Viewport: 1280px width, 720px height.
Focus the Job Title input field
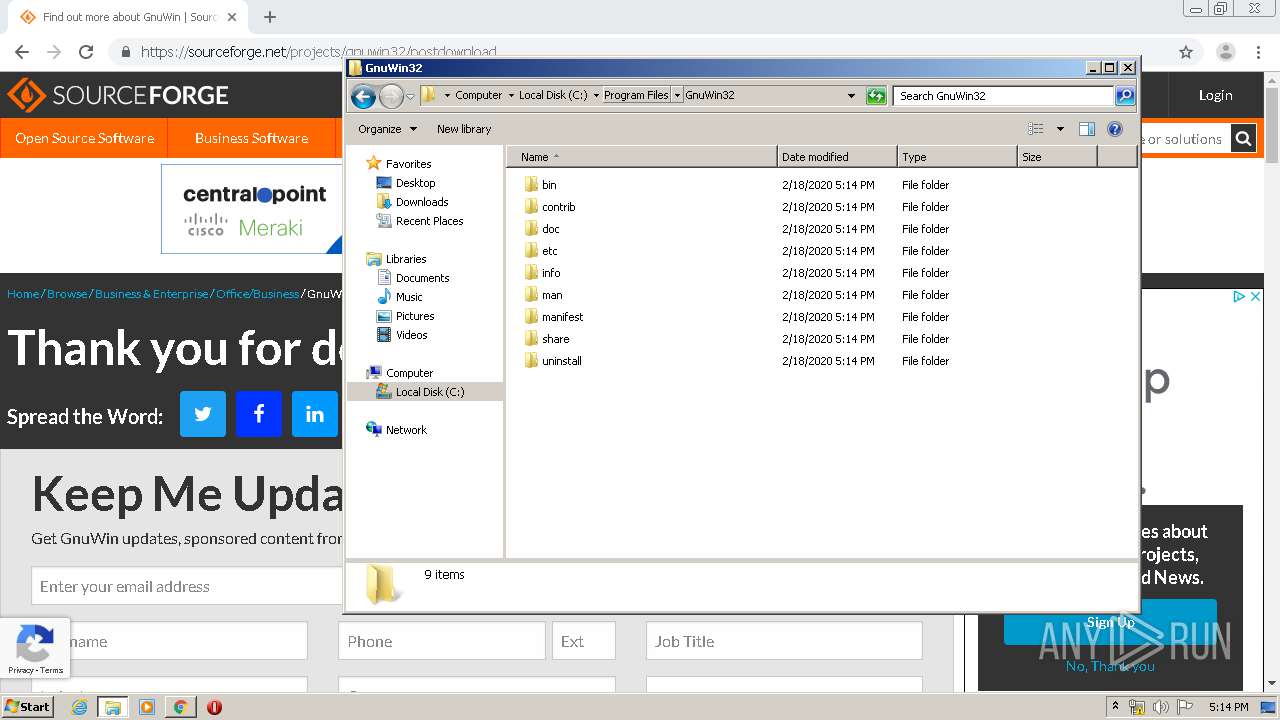pyautogui.click(x=784, y=641)
